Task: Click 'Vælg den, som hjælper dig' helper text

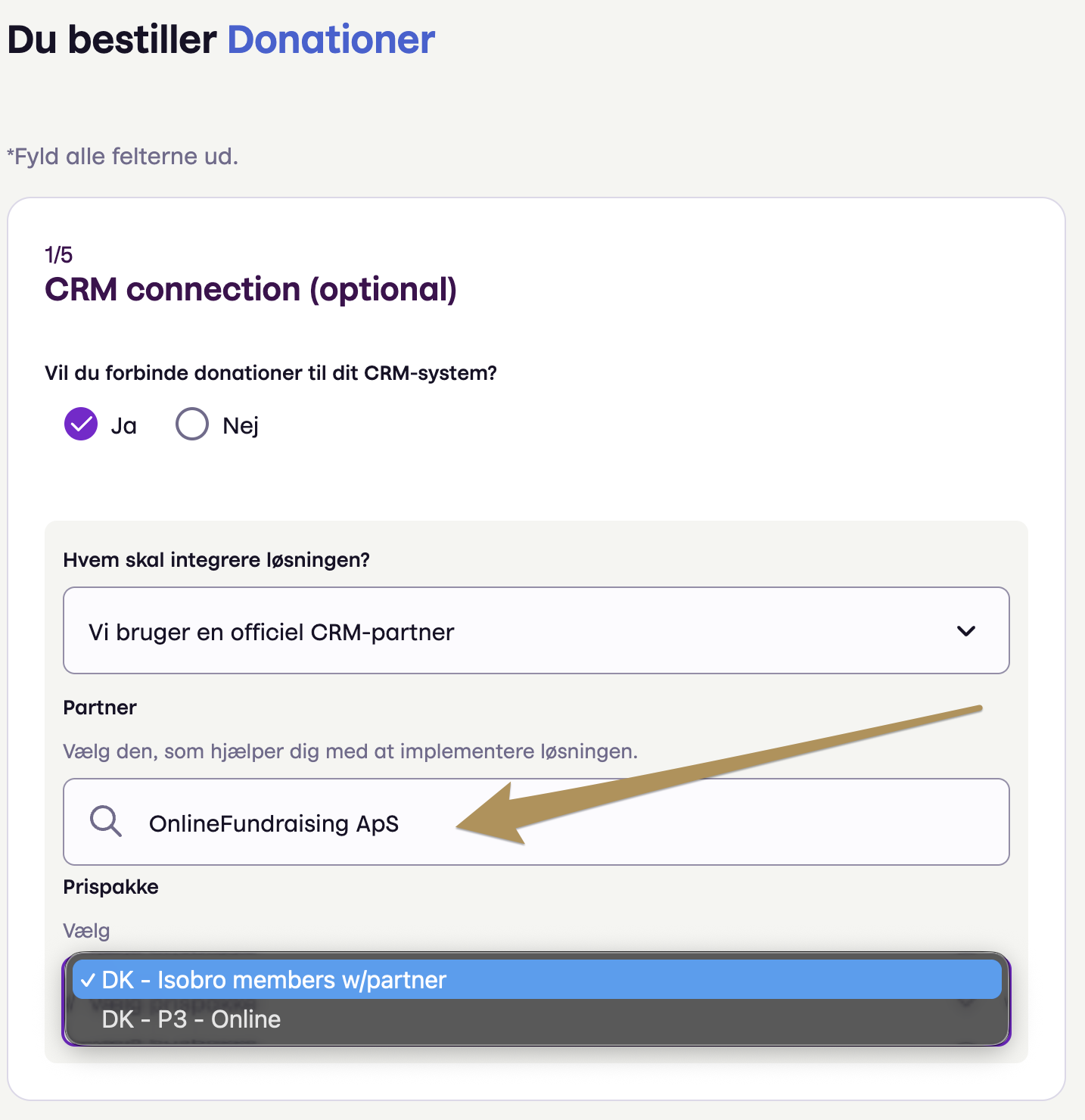Action: tap(350, 751)
